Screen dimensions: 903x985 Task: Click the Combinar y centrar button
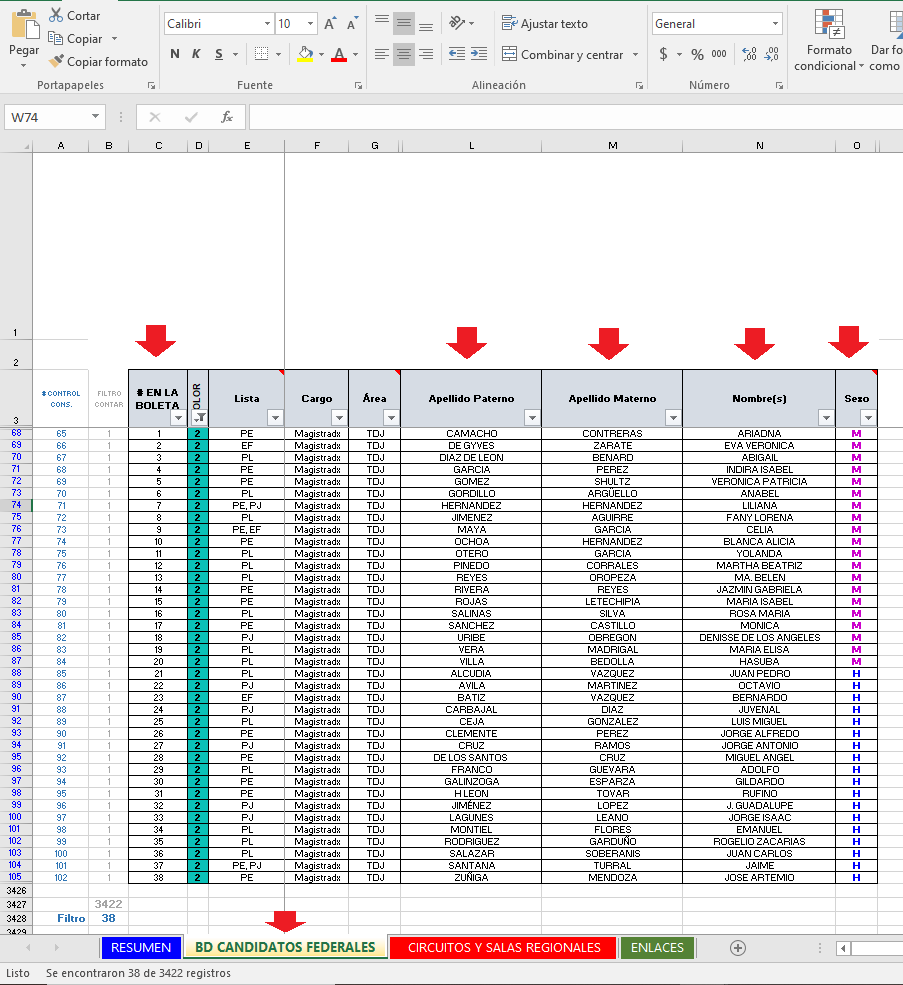point(563,55)
